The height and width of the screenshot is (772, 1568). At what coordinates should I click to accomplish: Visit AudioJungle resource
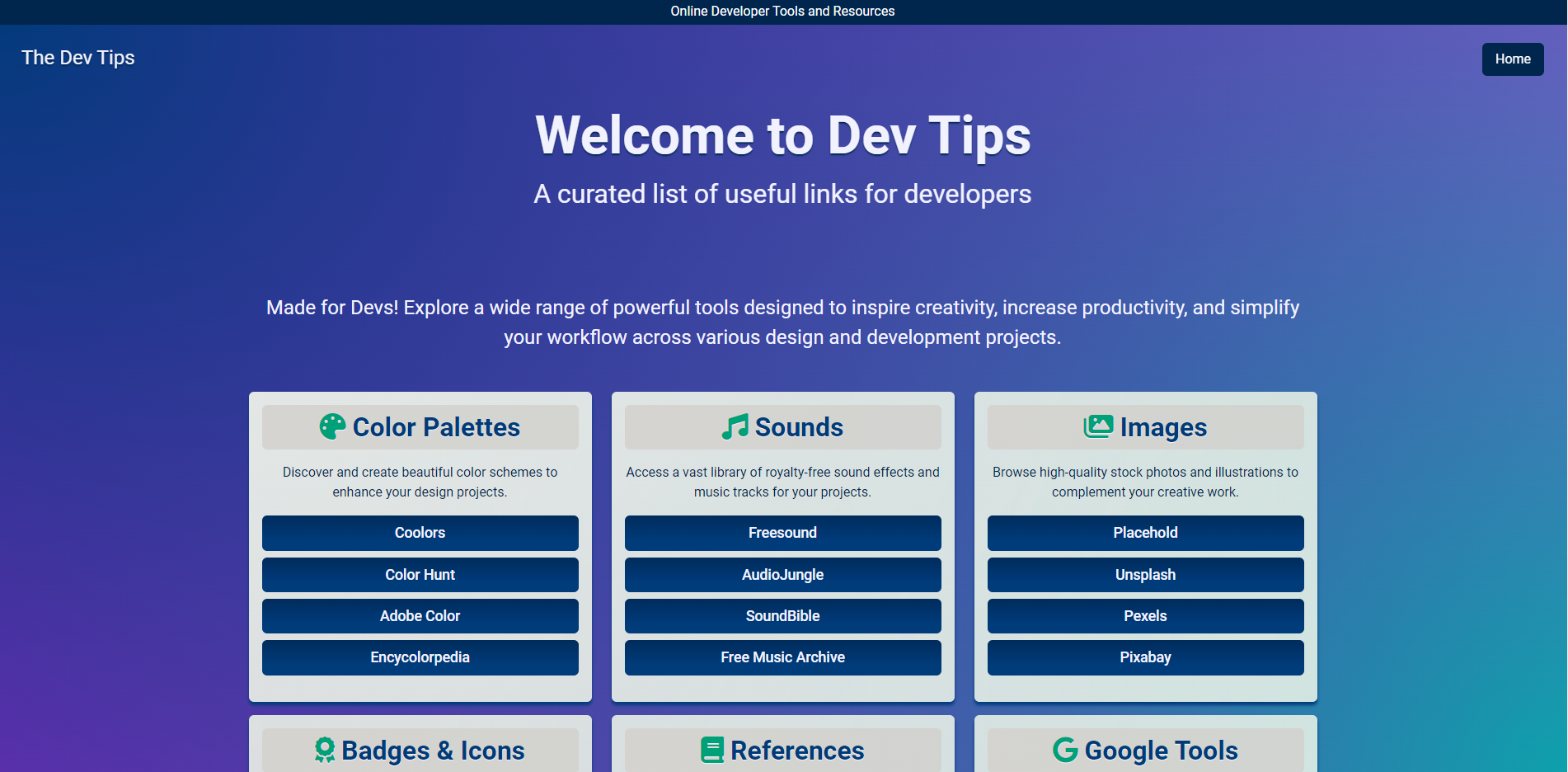tap(783, 575)
